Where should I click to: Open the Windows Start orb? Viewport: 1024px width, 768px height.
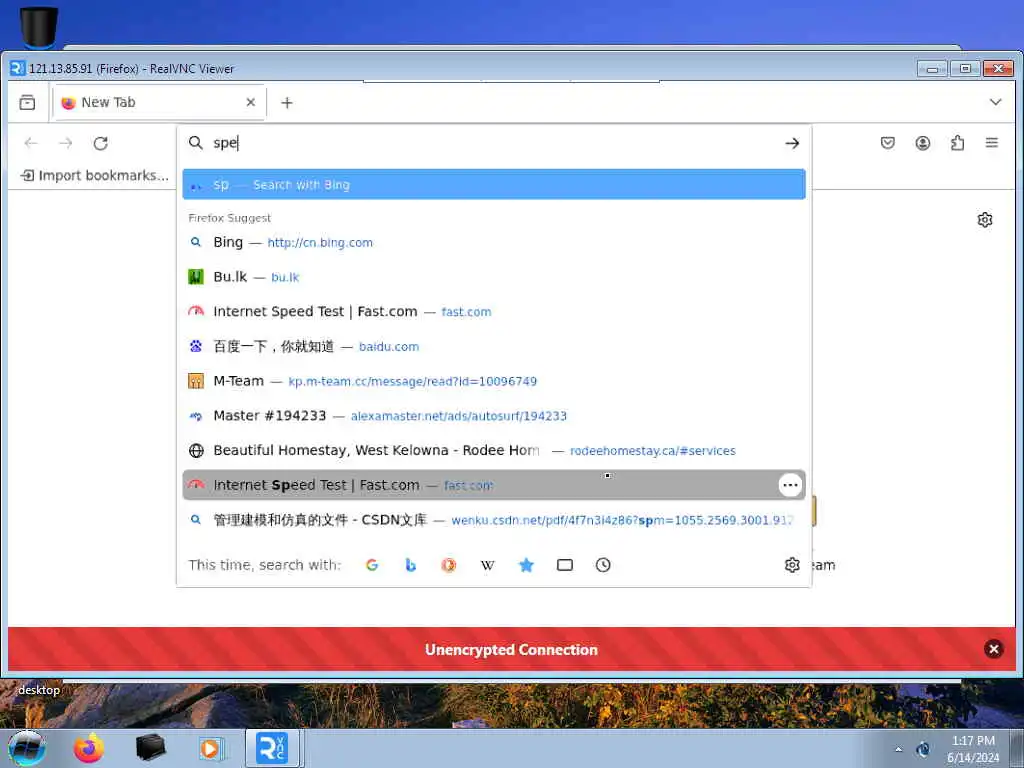click(x=27, y=748)
